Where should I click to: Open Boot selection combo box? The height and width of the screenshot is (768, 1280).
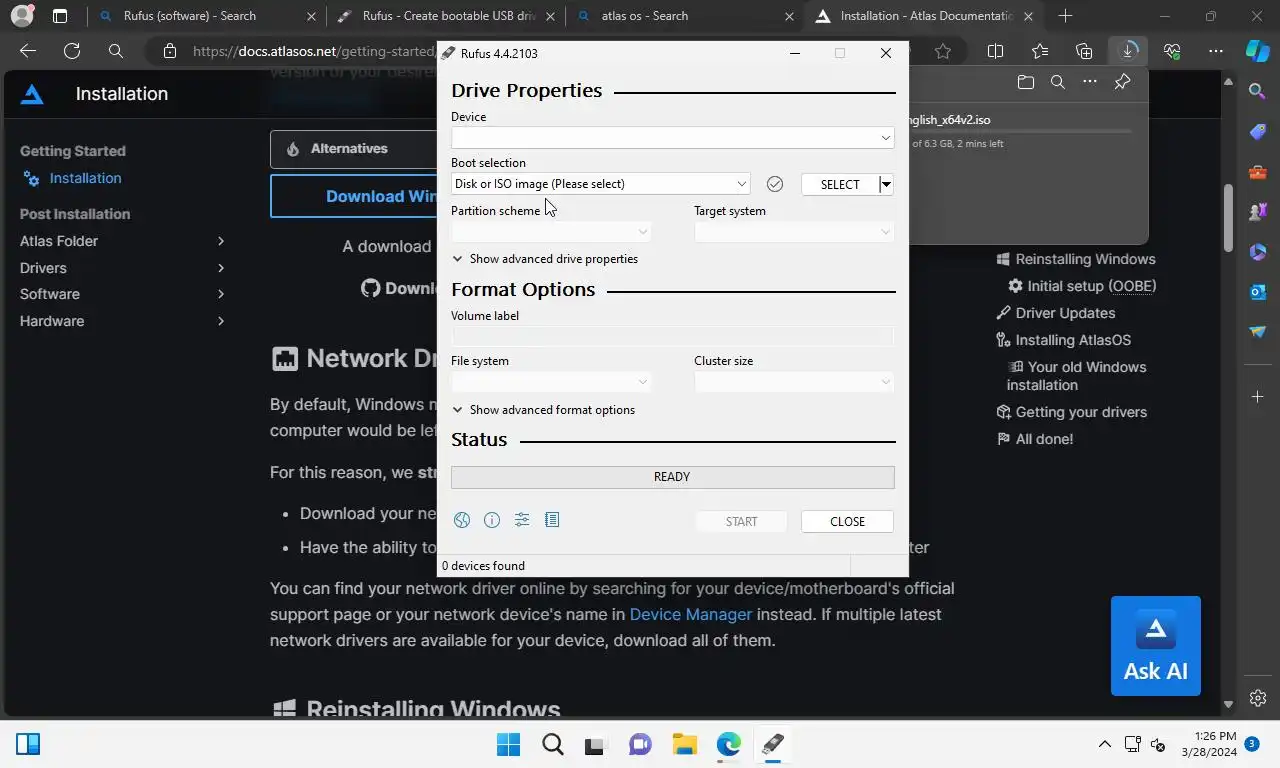pyautogui.click(x=600, y=184)
